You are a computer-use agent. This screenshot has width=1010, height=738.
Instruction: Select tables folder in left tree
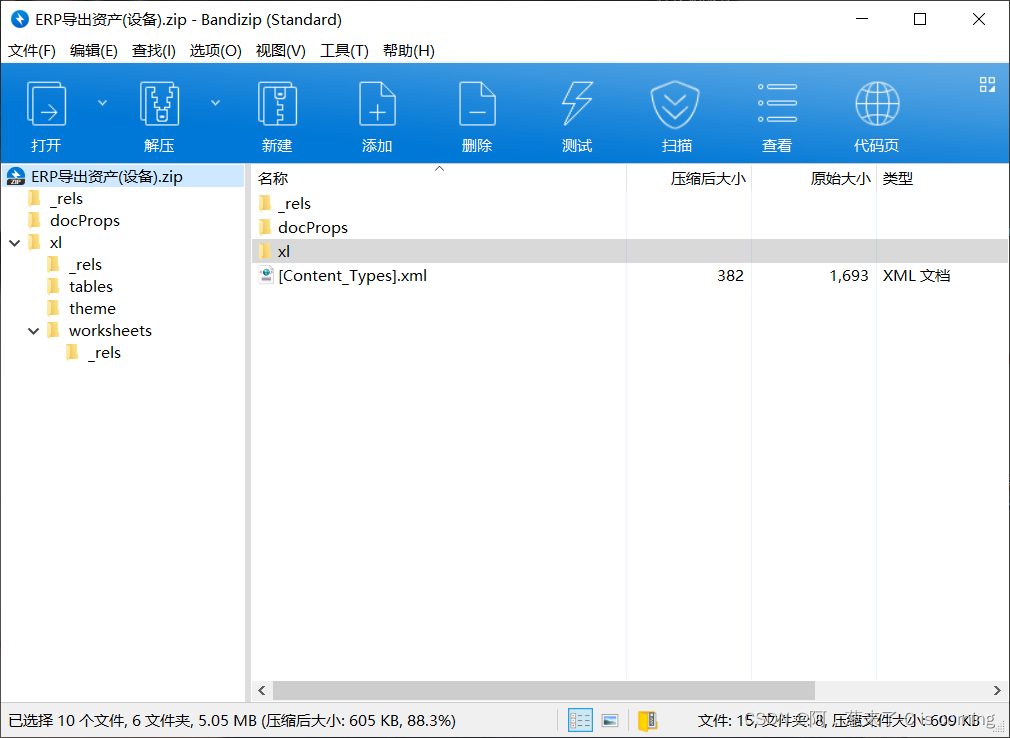(91, 287)
